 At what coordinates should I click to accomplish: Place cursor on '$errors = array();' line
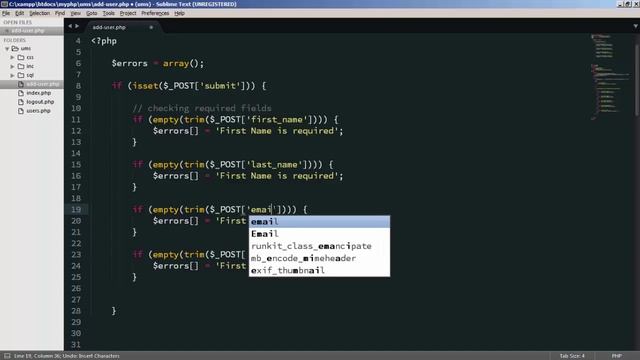click(x=158, y=64)
